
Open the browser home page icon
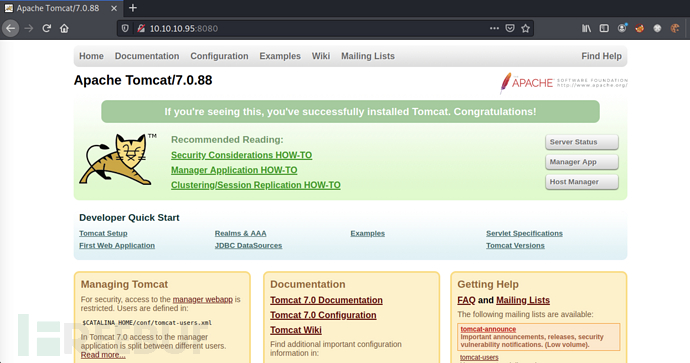click(64, 29)
